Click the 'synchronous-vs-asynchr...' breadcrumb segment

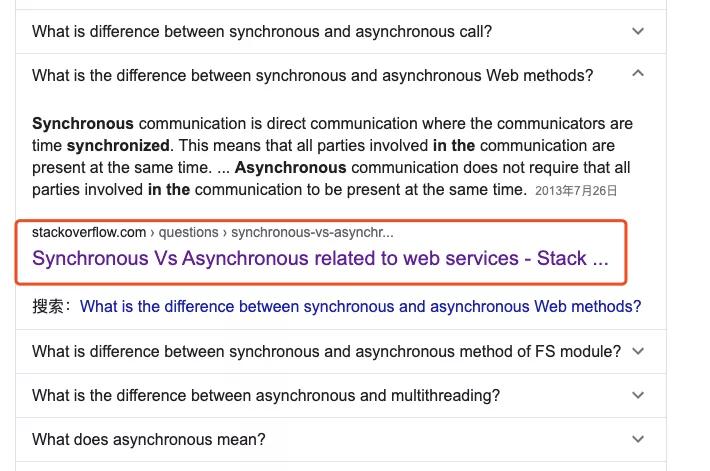coord(312,232)
